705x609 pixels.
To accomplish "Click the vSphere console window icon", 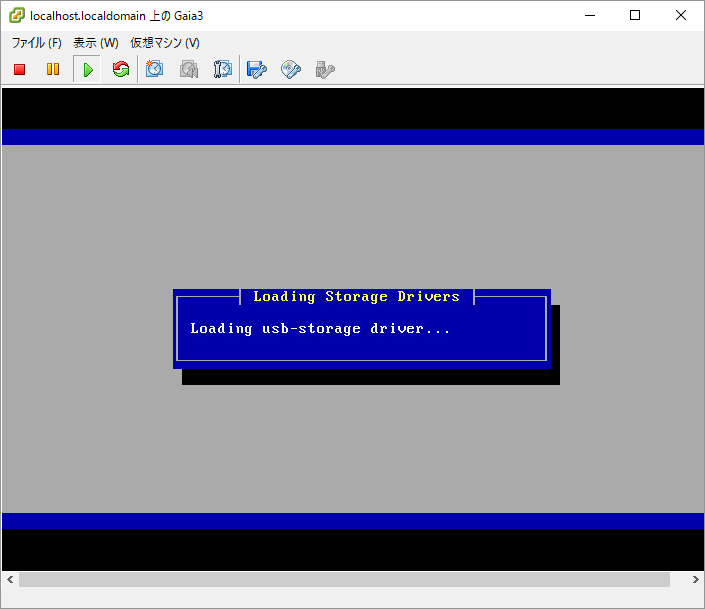I will pos(17,15).
